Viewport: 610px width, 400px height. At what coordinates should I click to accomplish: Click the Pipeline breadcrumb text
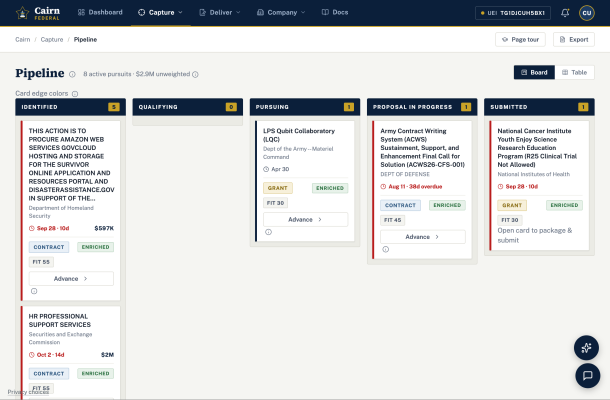click(x=85, y=40)
